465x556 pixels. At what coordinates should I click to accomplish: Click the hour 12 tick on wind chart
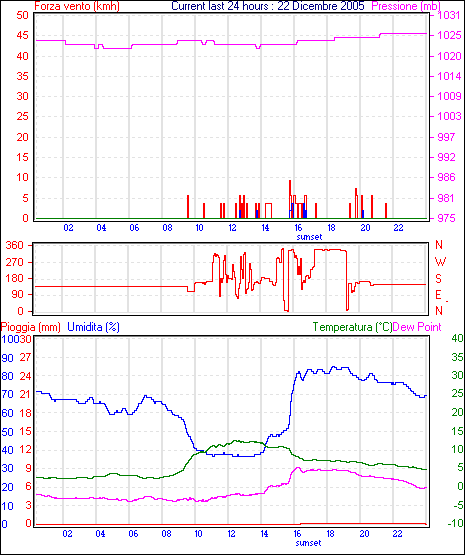pos(232,228)
